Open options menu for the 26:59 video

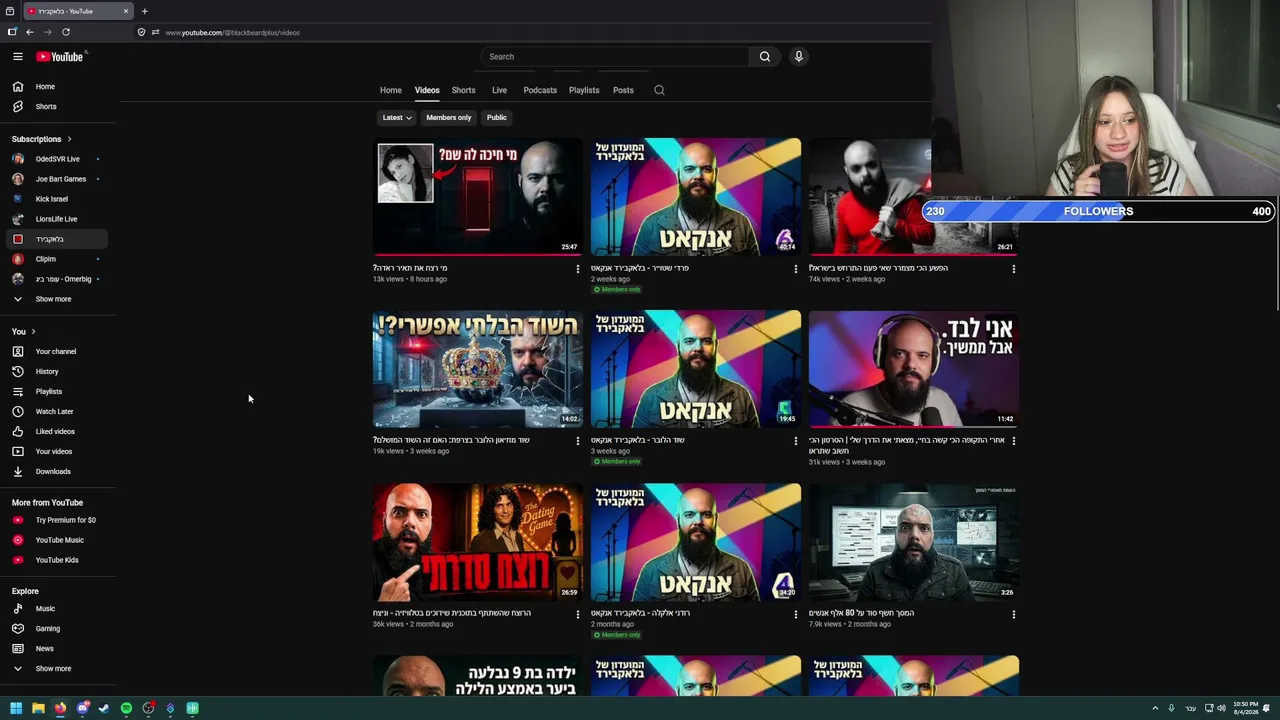point(577,614)
